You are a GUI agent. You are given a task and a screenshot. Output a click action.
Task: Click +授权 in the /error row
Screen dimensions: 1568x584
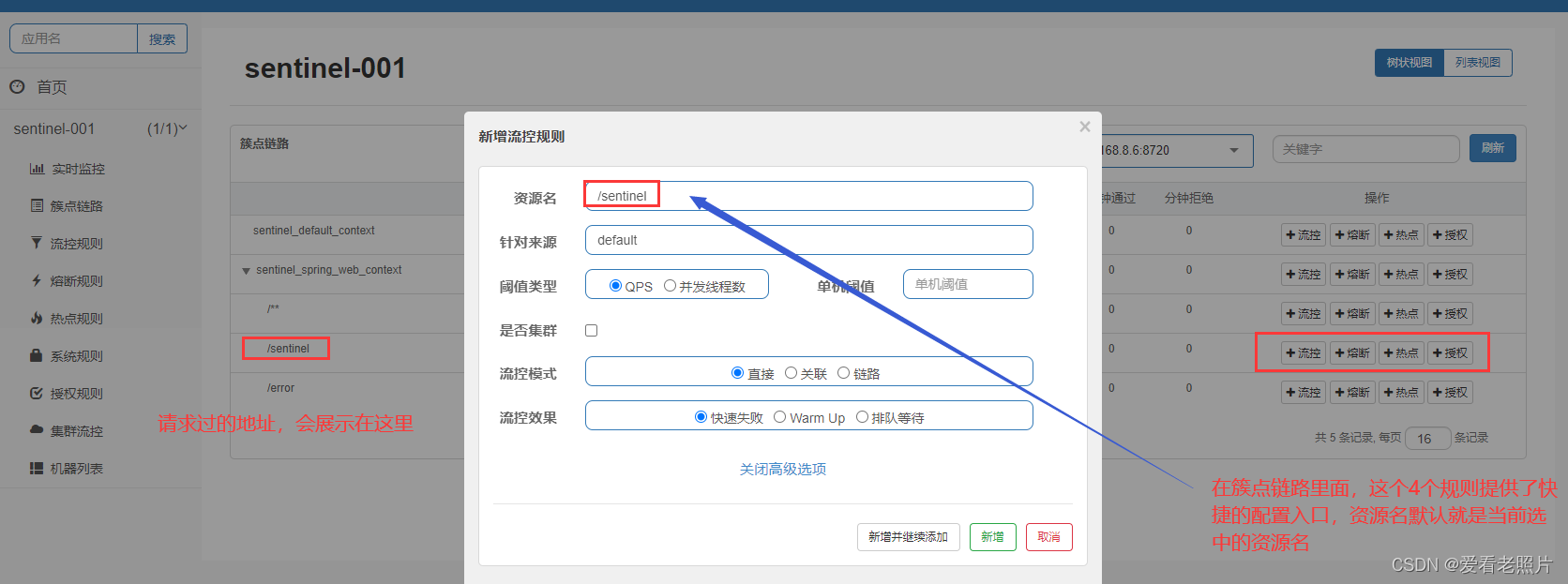(x=1450, y=393)
